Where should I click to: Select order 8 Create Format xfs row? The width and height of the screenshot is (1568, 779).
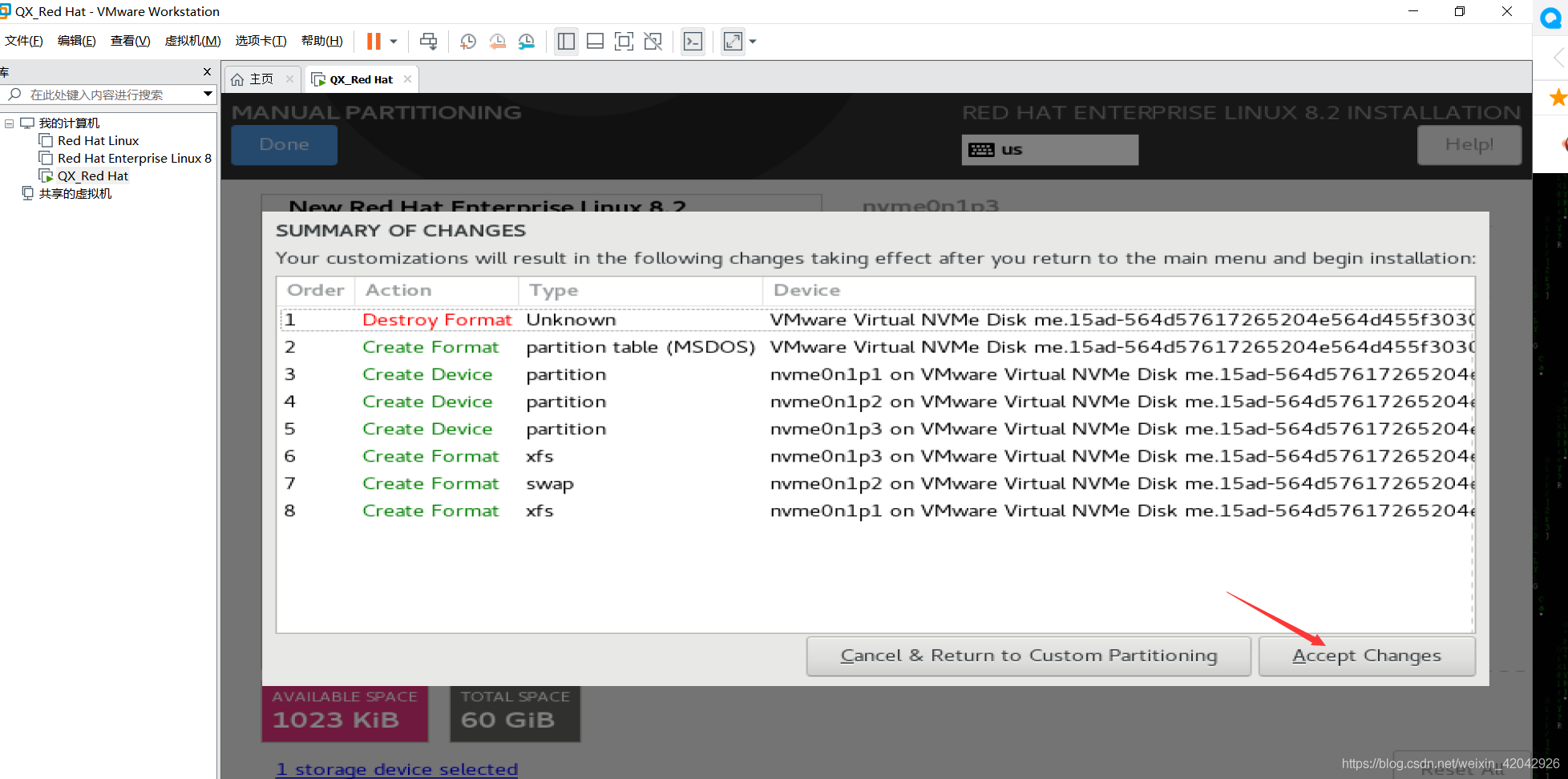pyautogui.click(x=876, y=511)
